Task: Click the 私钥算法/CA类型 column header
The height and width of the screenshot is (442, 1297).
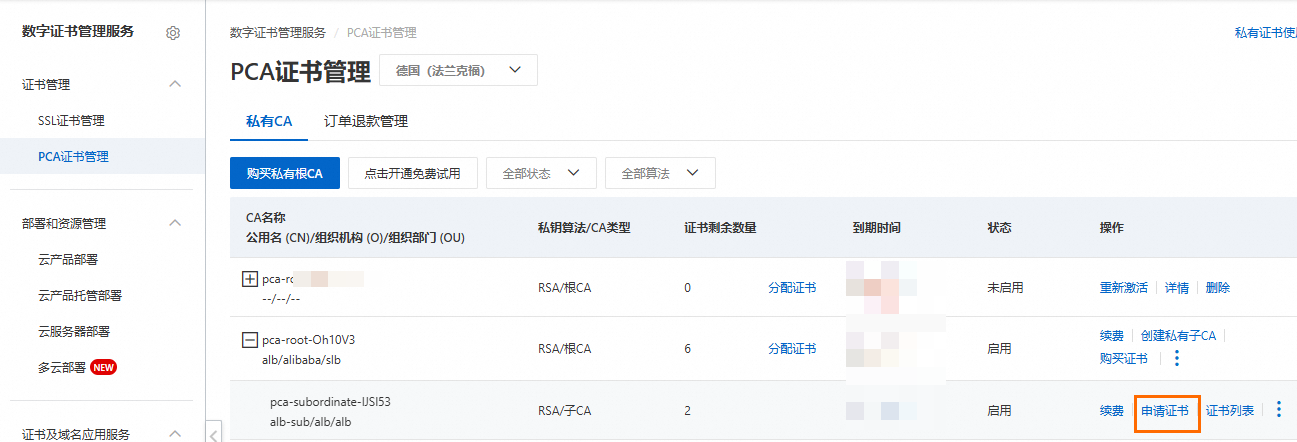Action: [x=584, y=228]
